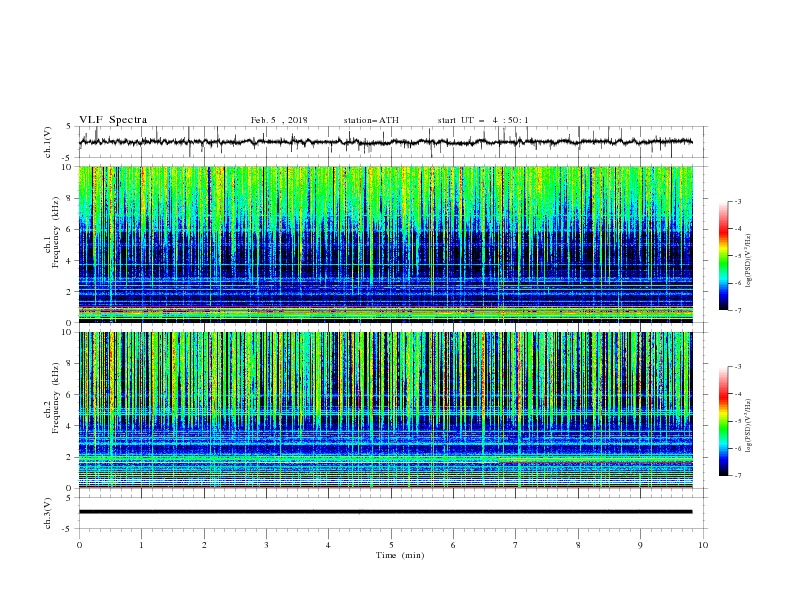Click the ch.1 spectrogram panel
This screenshot has height=612, width=792.
point(385,244)
